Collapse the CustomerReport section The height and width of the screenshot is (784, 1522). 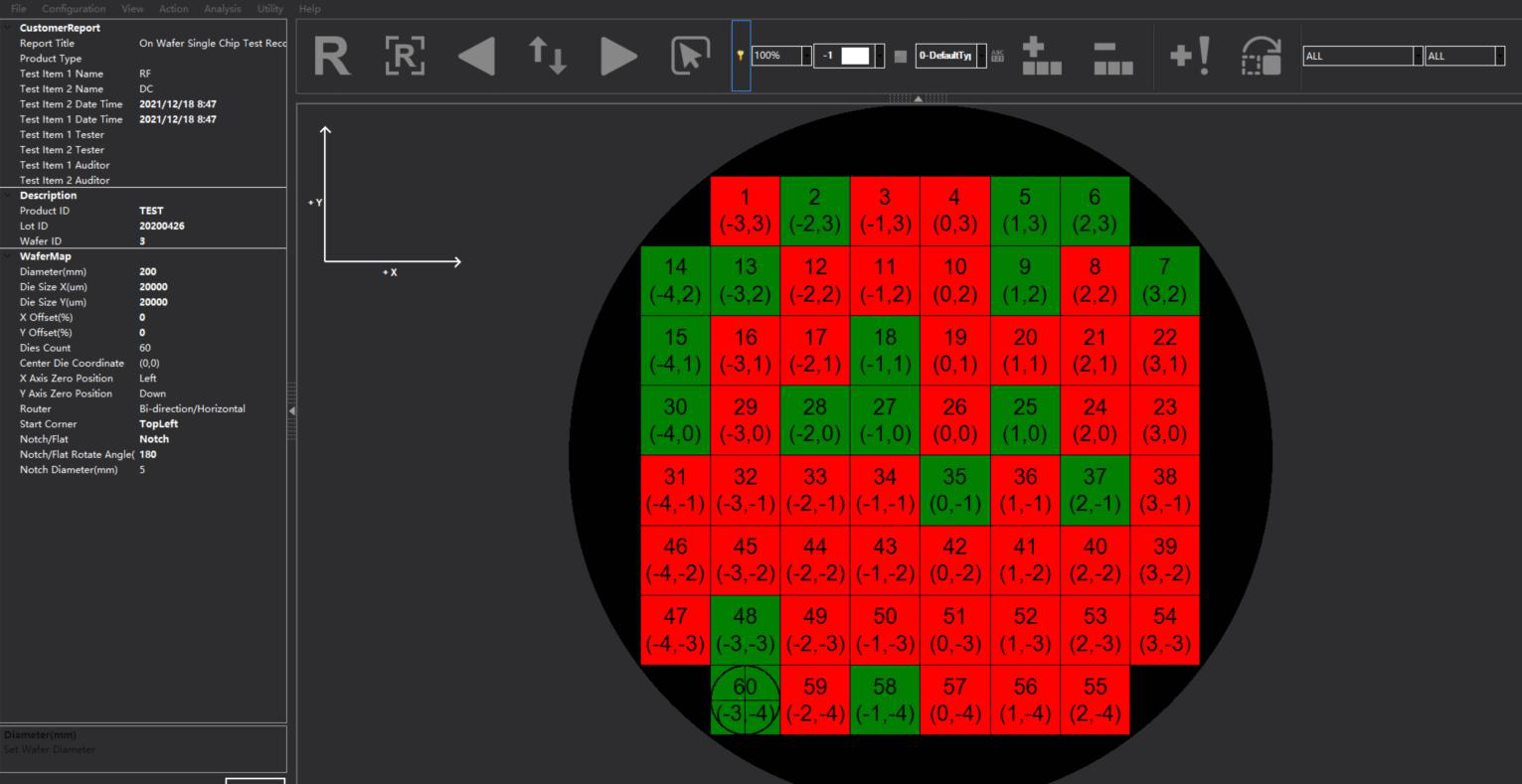(x=8, y=28)
